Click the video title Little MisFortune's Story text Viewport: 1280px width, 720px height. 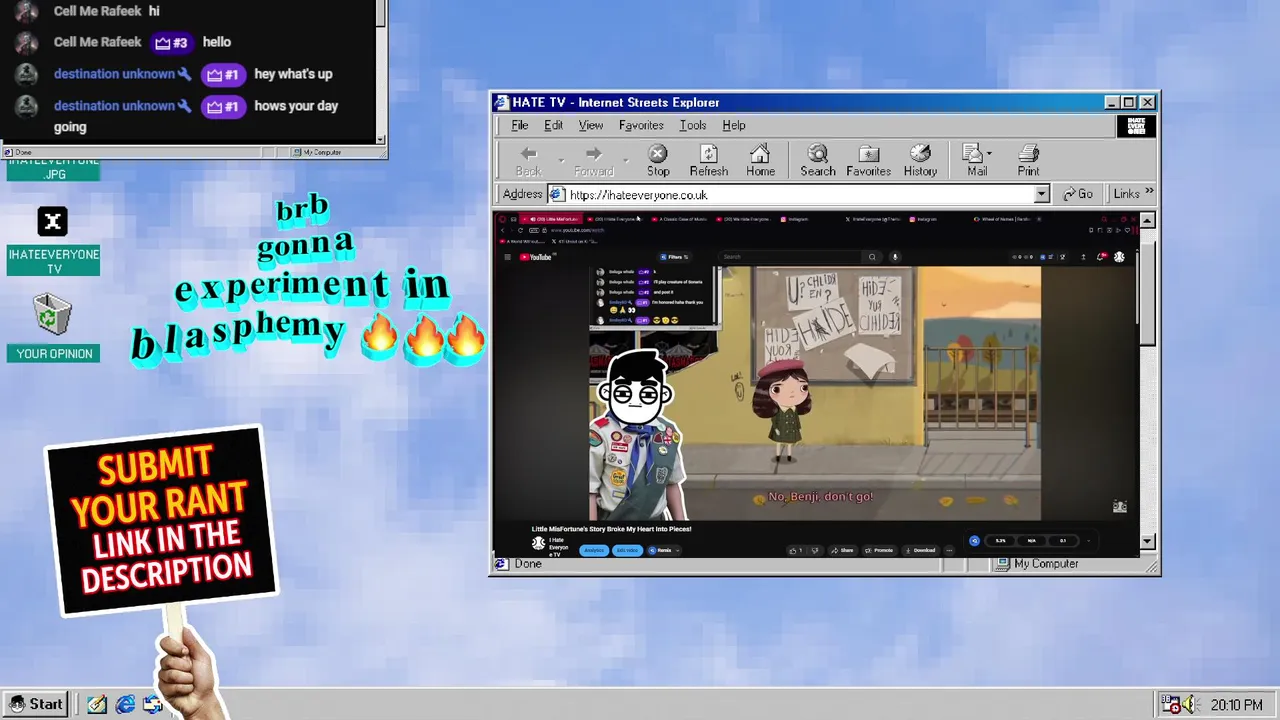tap(611, 529)
